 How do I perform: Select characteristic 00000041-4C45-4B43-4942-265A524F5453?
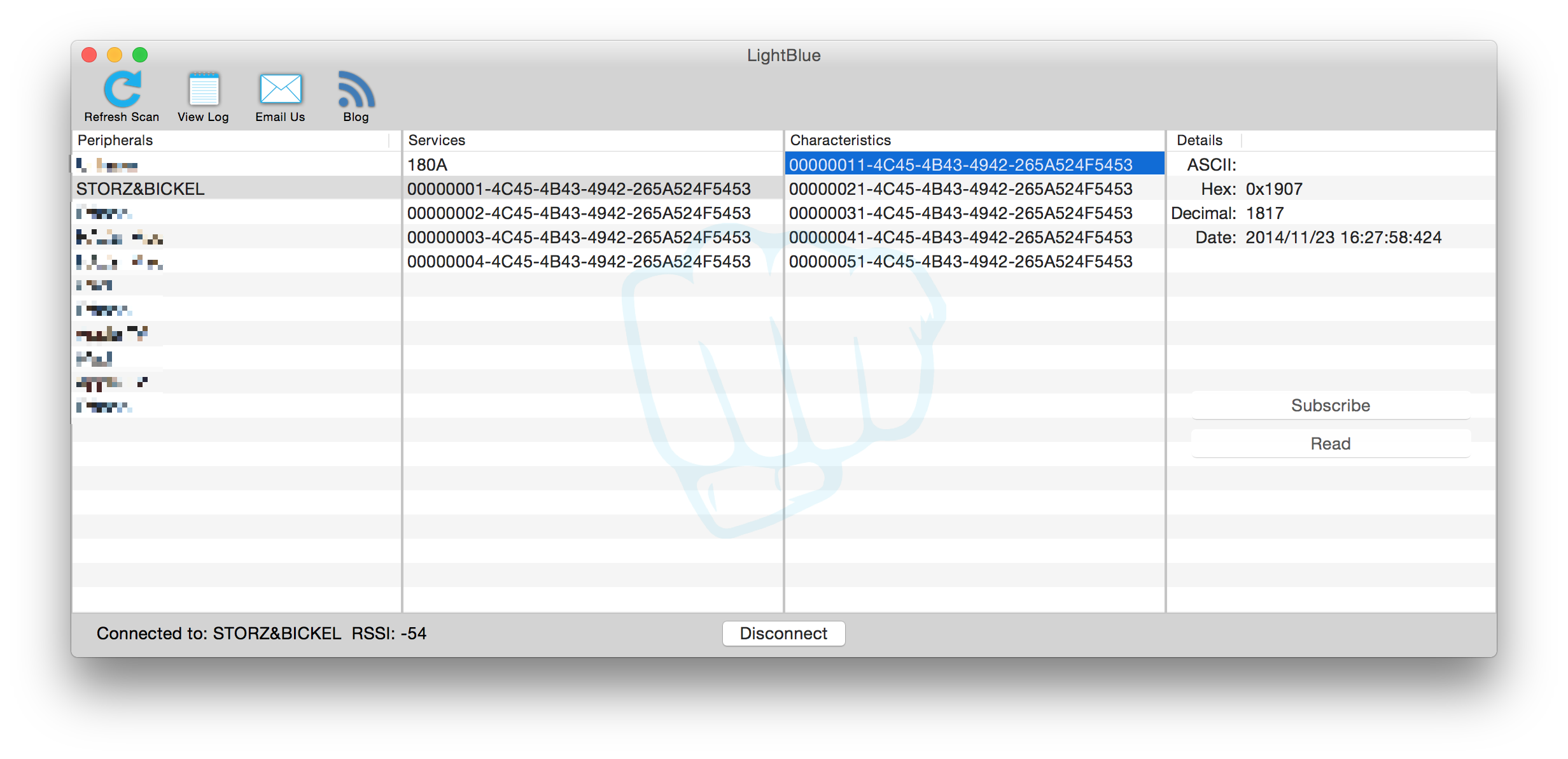point(974,238)
